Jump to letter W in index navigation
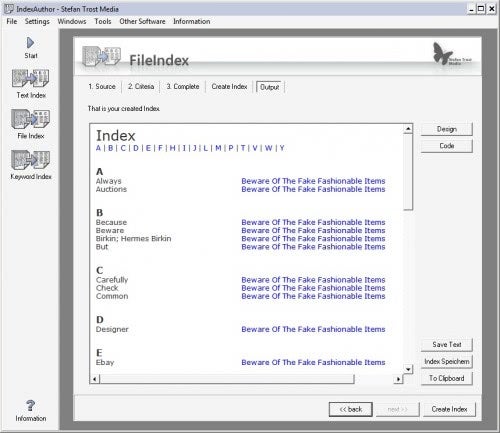The height and width of the screenshot is (433, 500). point(269,148)
